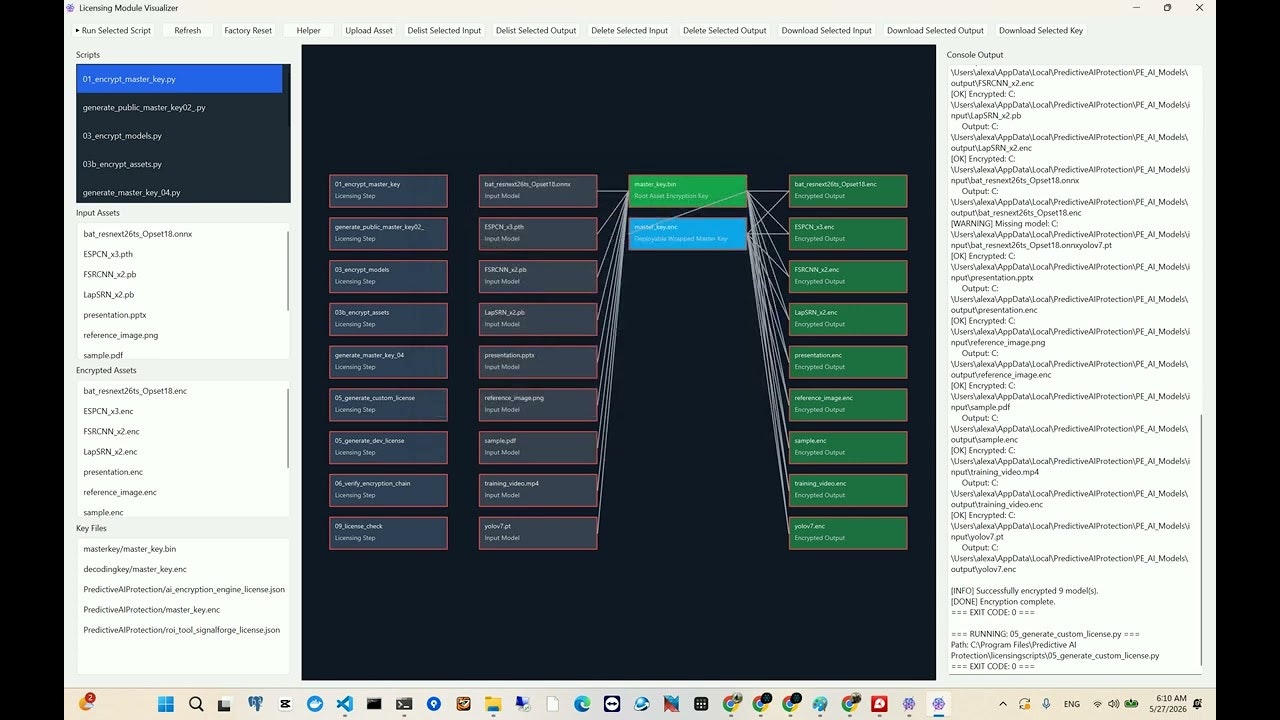The width and height of the screenshot is (1280, 720).
Task: Click bat_resnext26ts_Opset18.enc output graph node
Action: (x=848, y=191)
